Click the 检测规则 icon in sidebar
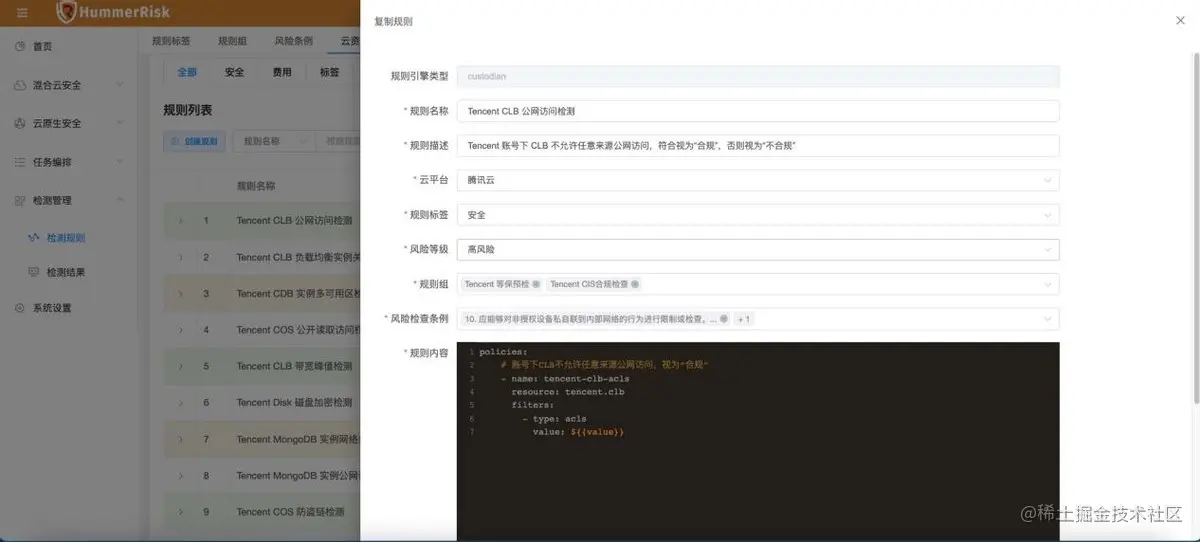 (x=34, y=238)
